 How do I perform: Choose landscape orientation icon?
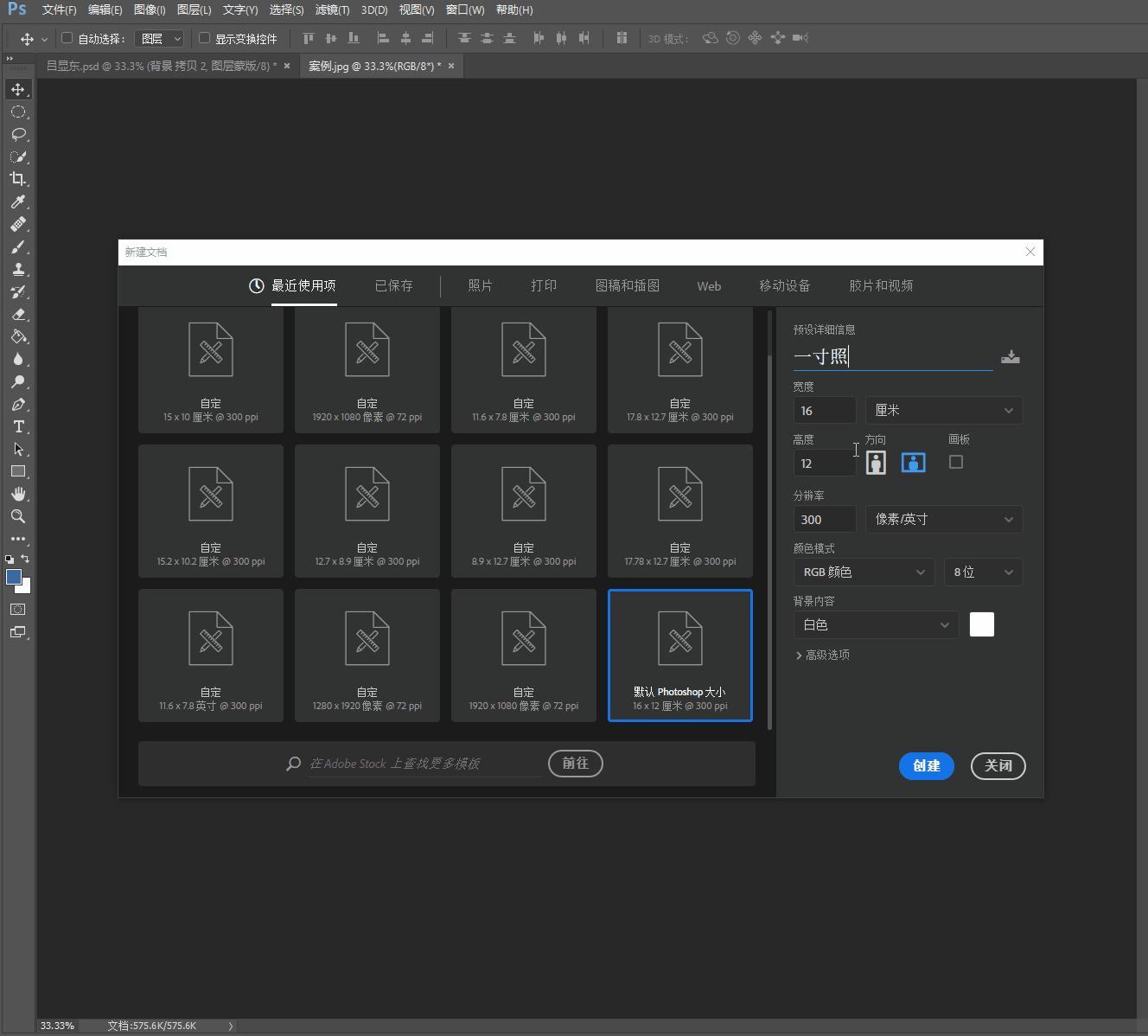coord(913,463)
